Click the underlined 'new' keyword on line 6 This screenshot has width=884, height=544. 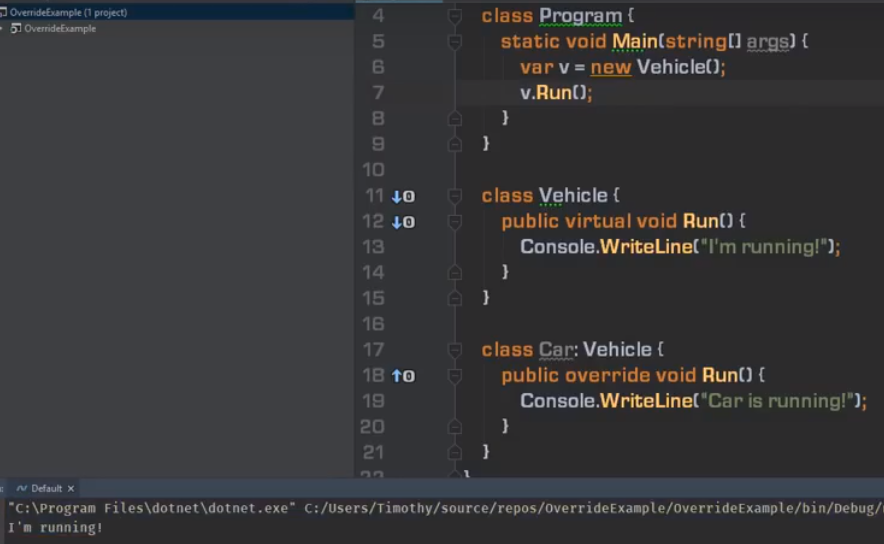[611, 68]
